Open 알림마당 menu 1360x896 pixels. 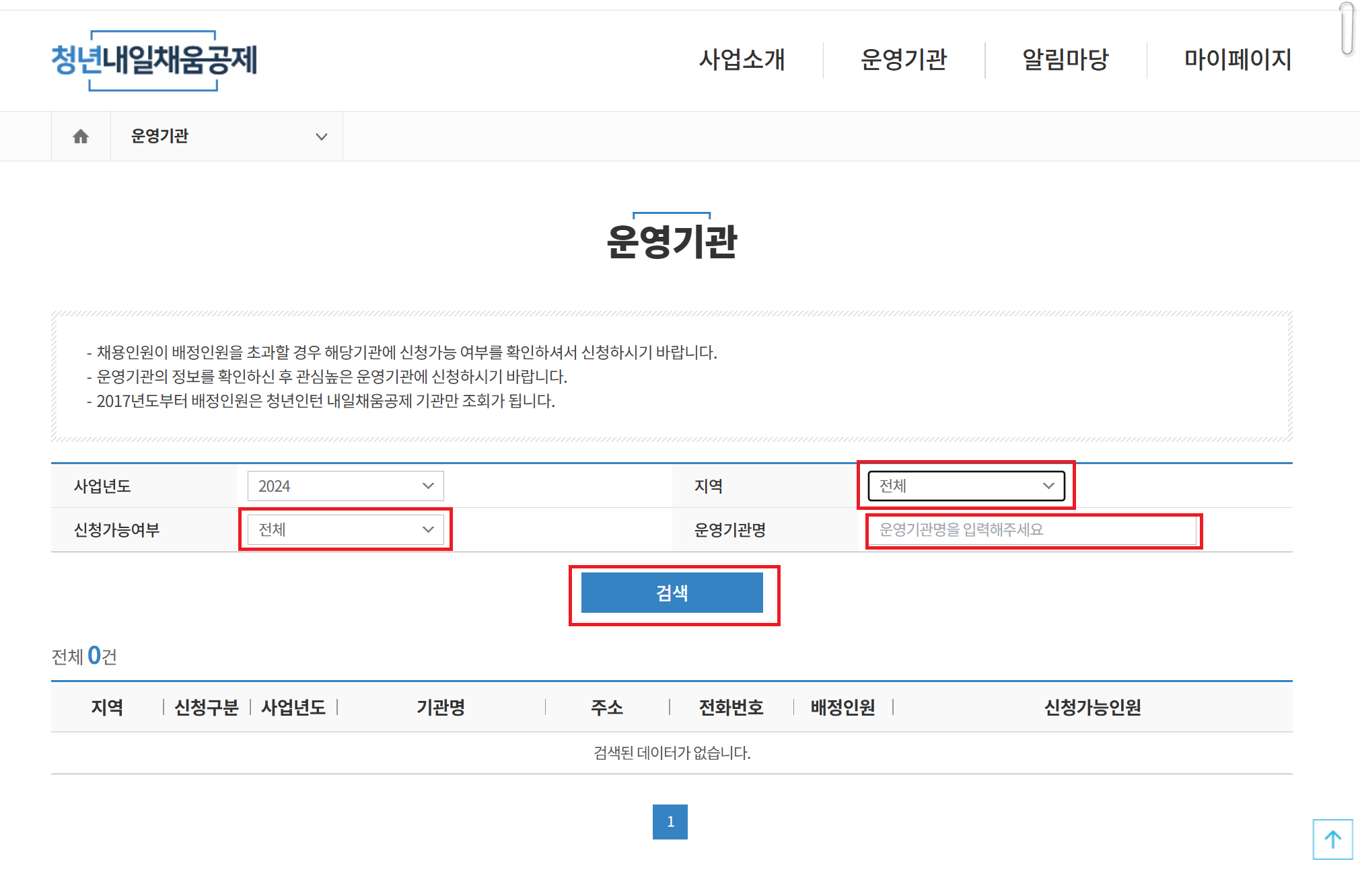1065,60
